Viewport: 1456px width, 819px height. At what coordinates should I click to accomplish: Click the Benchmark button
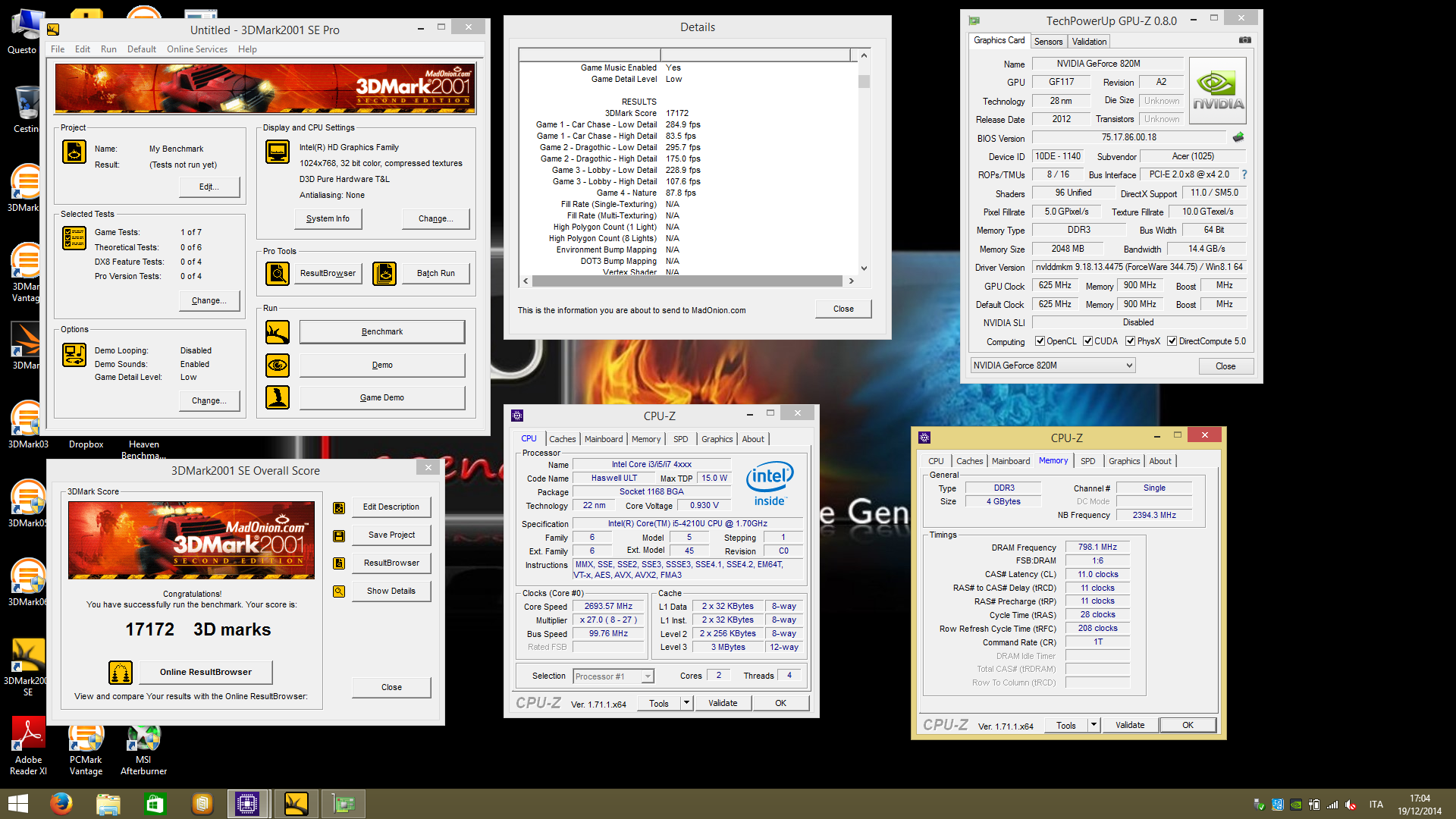[382, 332]
